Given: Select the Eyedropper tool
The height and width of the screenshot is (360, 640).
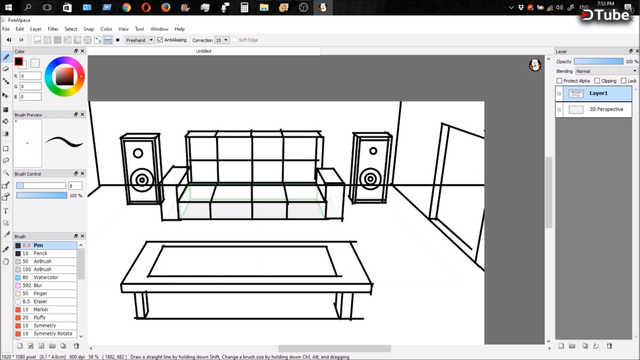Looking at the screenshot, I should click(6, 249).
